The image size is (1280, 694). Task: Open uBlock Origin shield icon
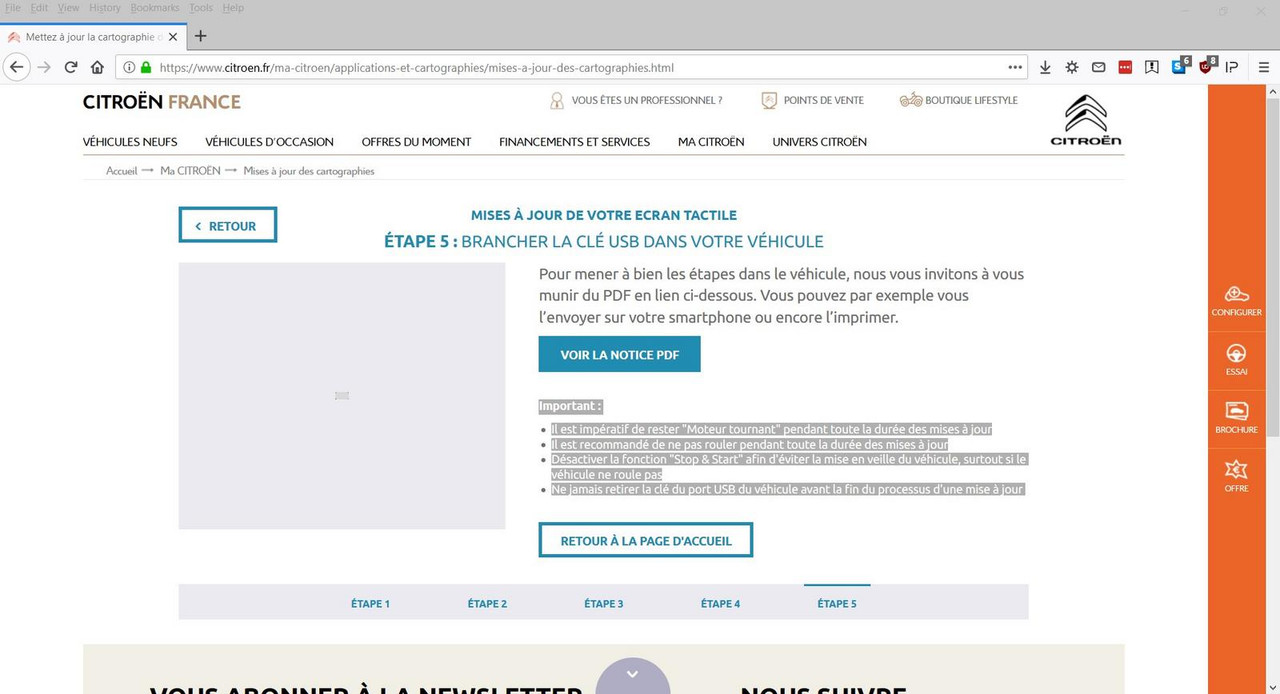click(1207, 66)
